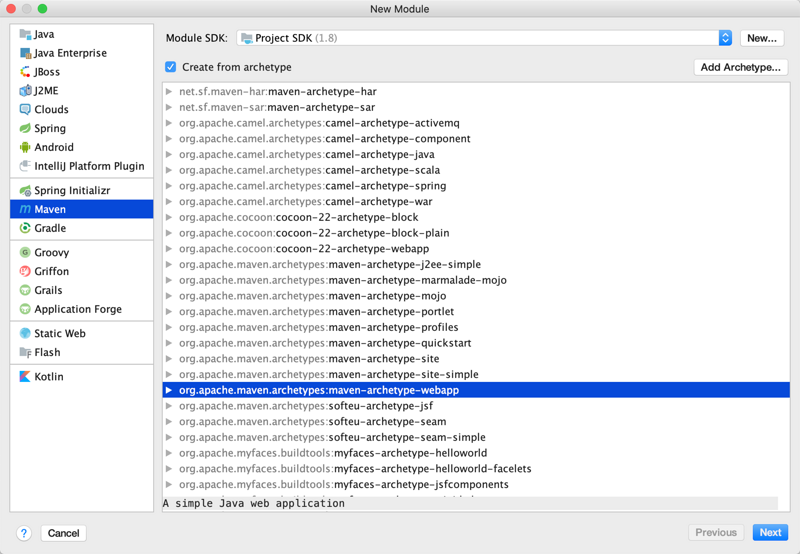Screen dimensions: 800x554
Task: Click the Clouds icon
Action: click(x=25, y=110)
